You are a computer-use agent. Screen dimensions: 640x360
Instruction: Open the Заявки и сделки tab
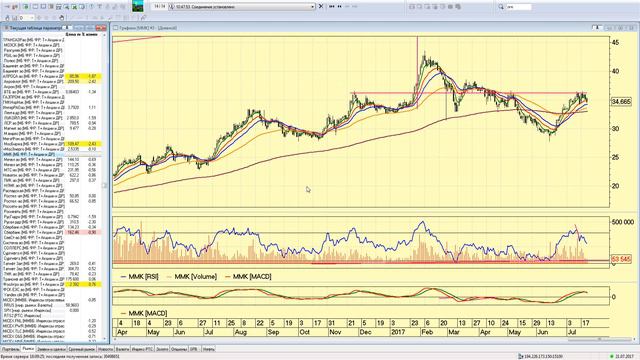tap(51, 349)
